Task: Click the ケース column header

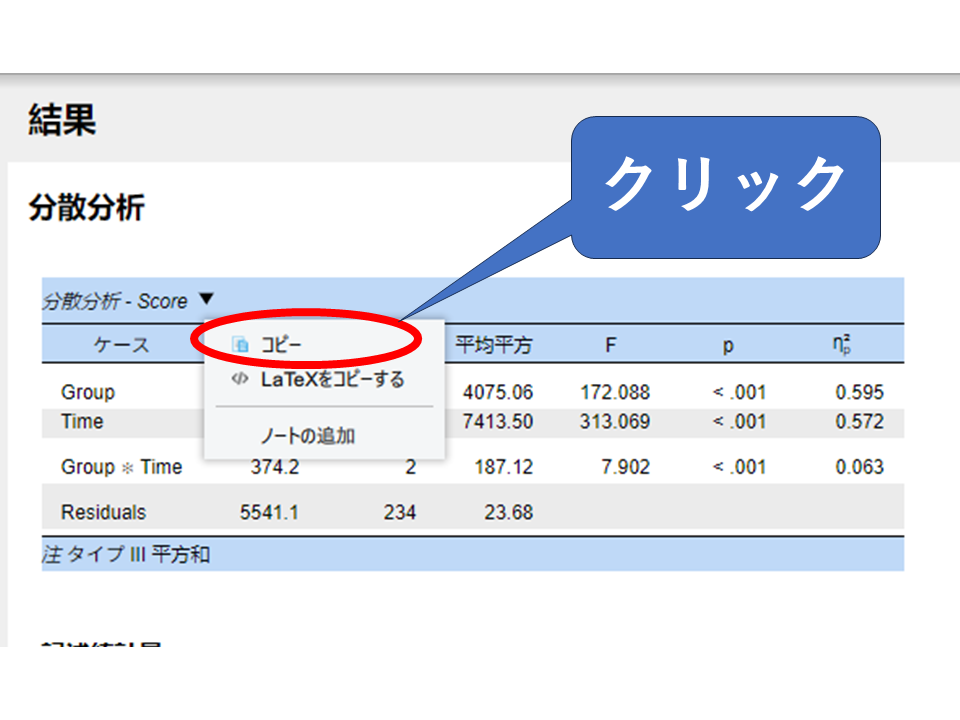Action: tap(121, 345)
